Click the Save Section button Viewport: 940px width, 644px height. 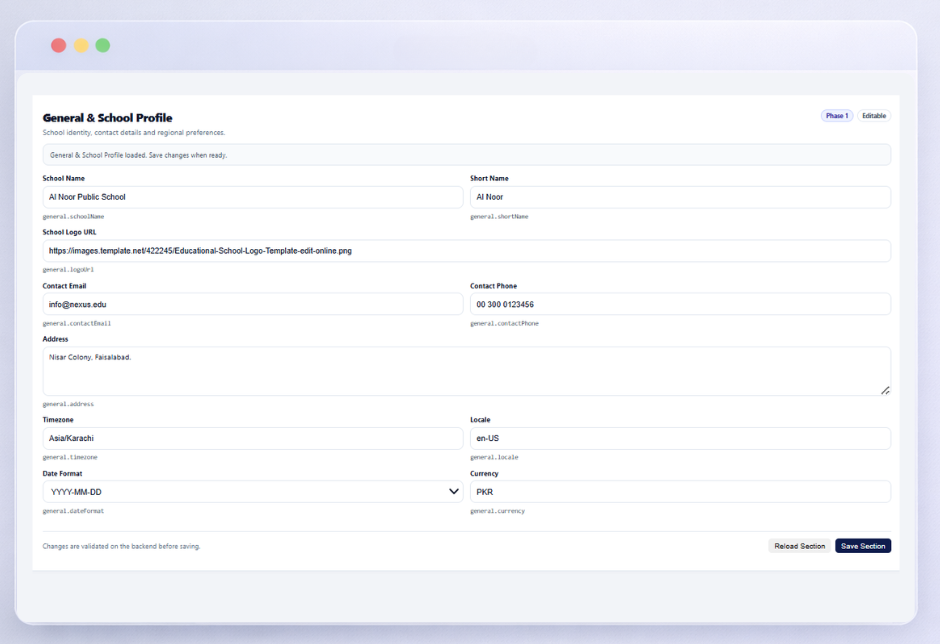[863, 546]
